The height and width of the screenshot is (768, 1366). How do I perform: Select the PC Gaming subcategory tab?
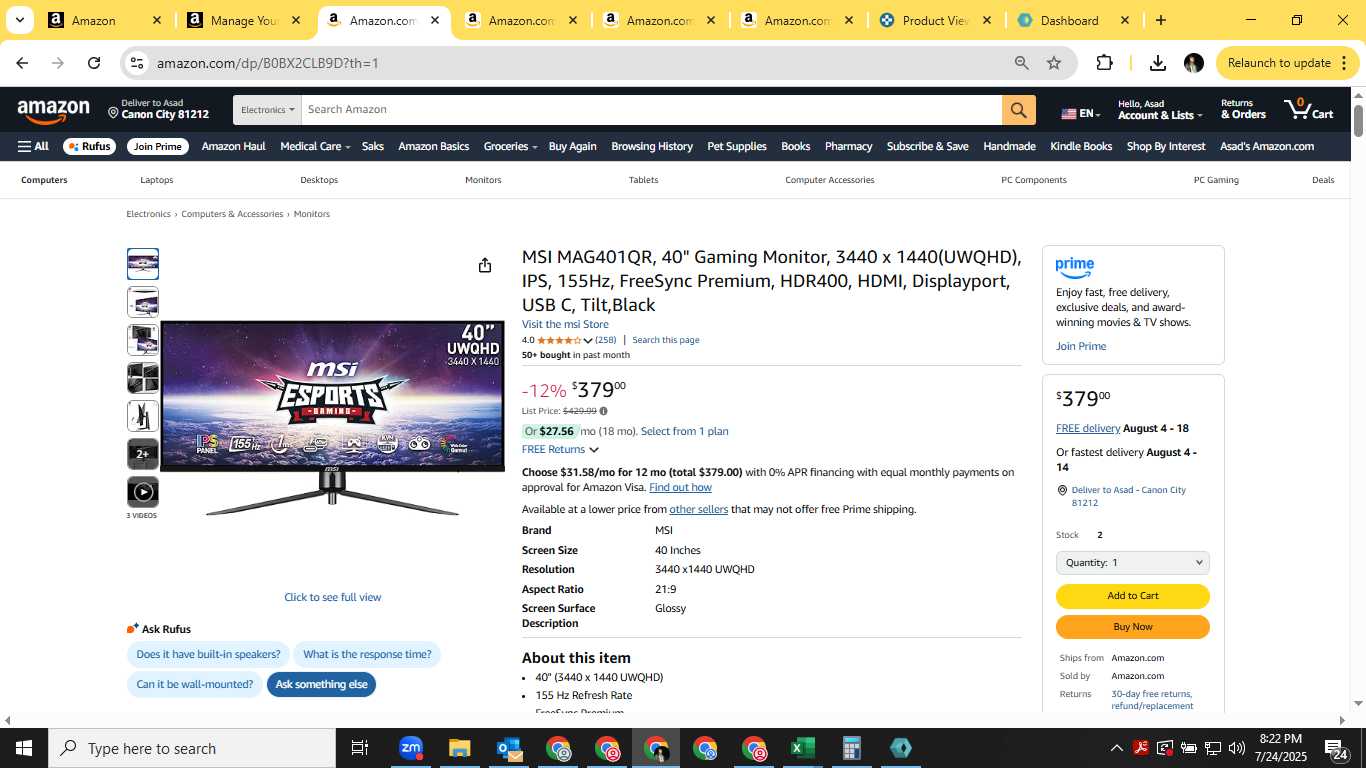pyautogui.click(x=1216, y=180)
